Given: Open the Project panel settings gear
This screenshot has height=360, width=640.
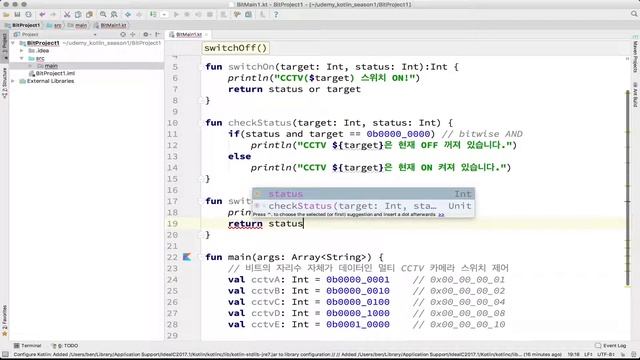Looking at the screenshot, I should point(146,35).
